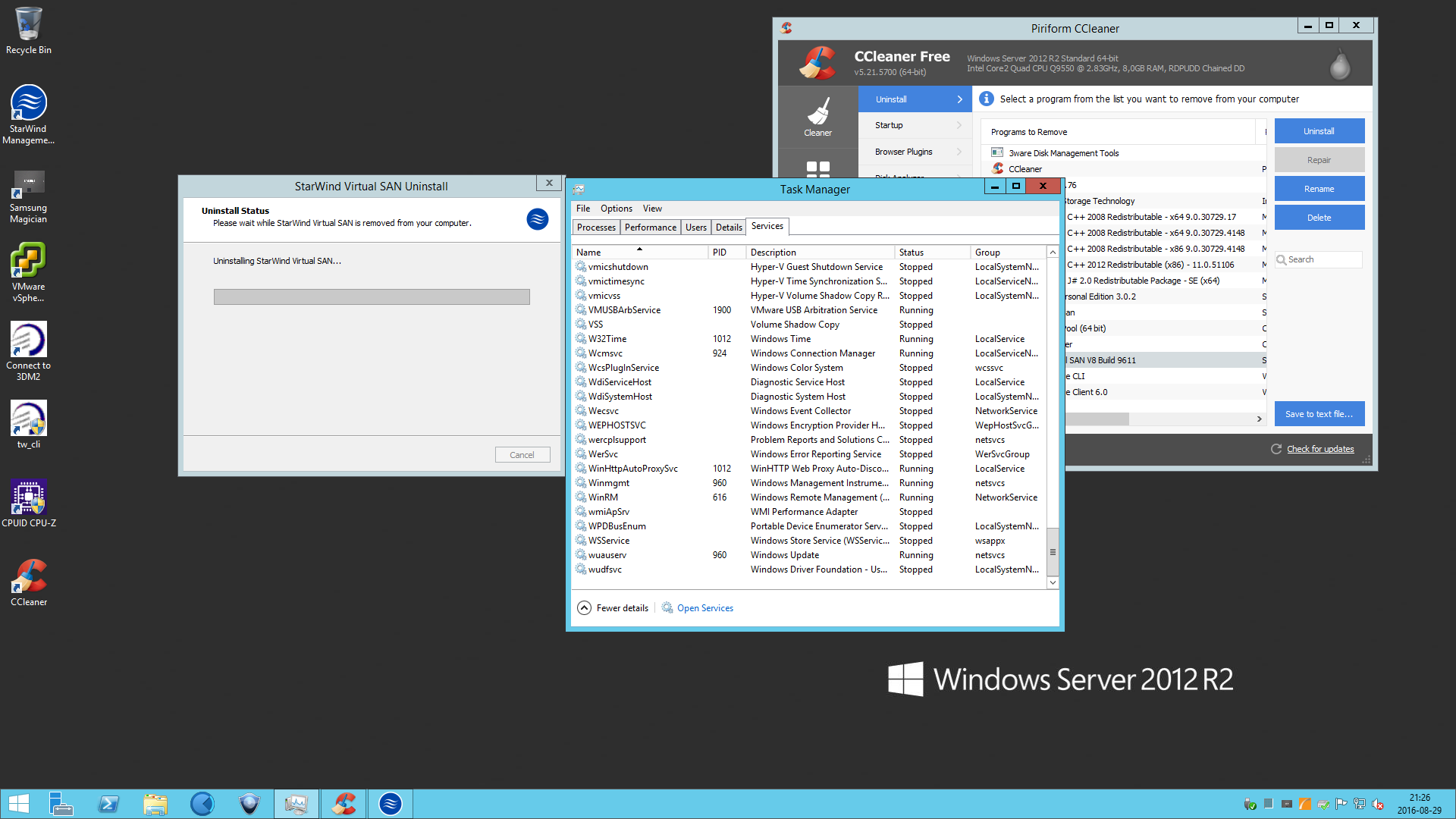Select the VMUSBArbService service row
The height and width of the screenshot is (819, 1456).
tap(808, 310)
